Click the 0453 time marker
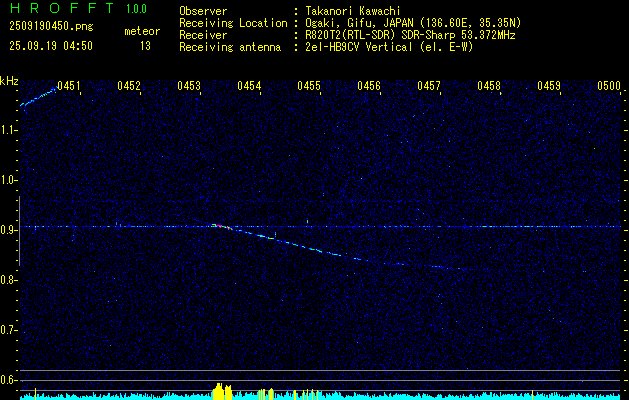 pos(188,86)
